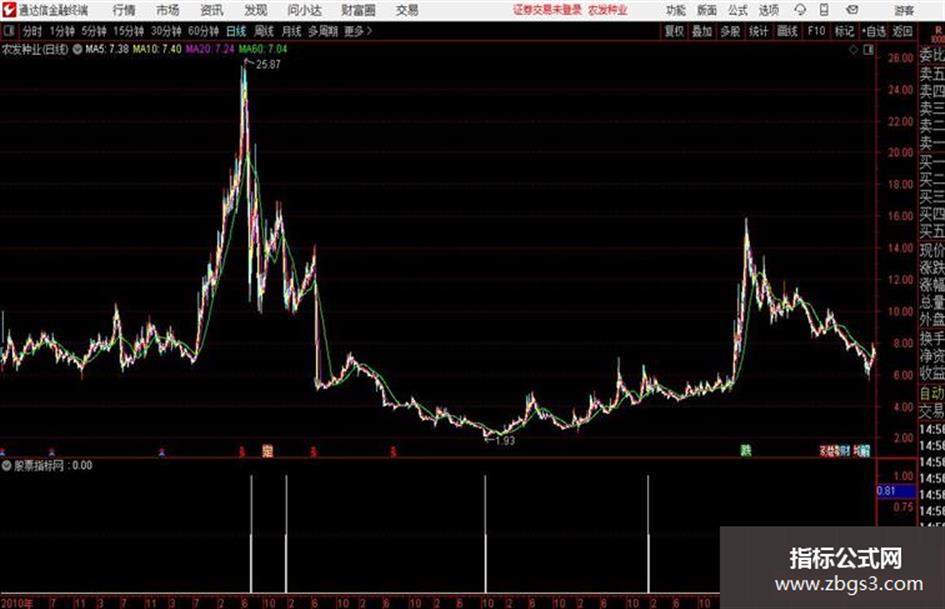
Task: Click the diamond icon at chart top-right
Action: tap(853, 50)
